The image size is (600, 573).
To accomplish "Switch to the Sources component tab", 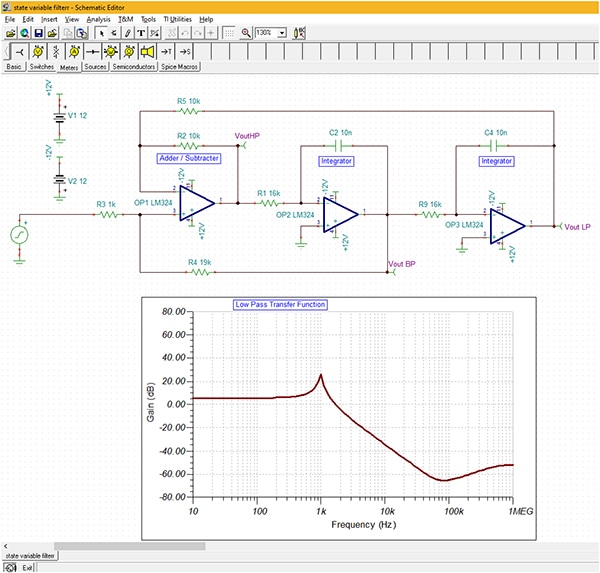I will (x=95, y=67).
